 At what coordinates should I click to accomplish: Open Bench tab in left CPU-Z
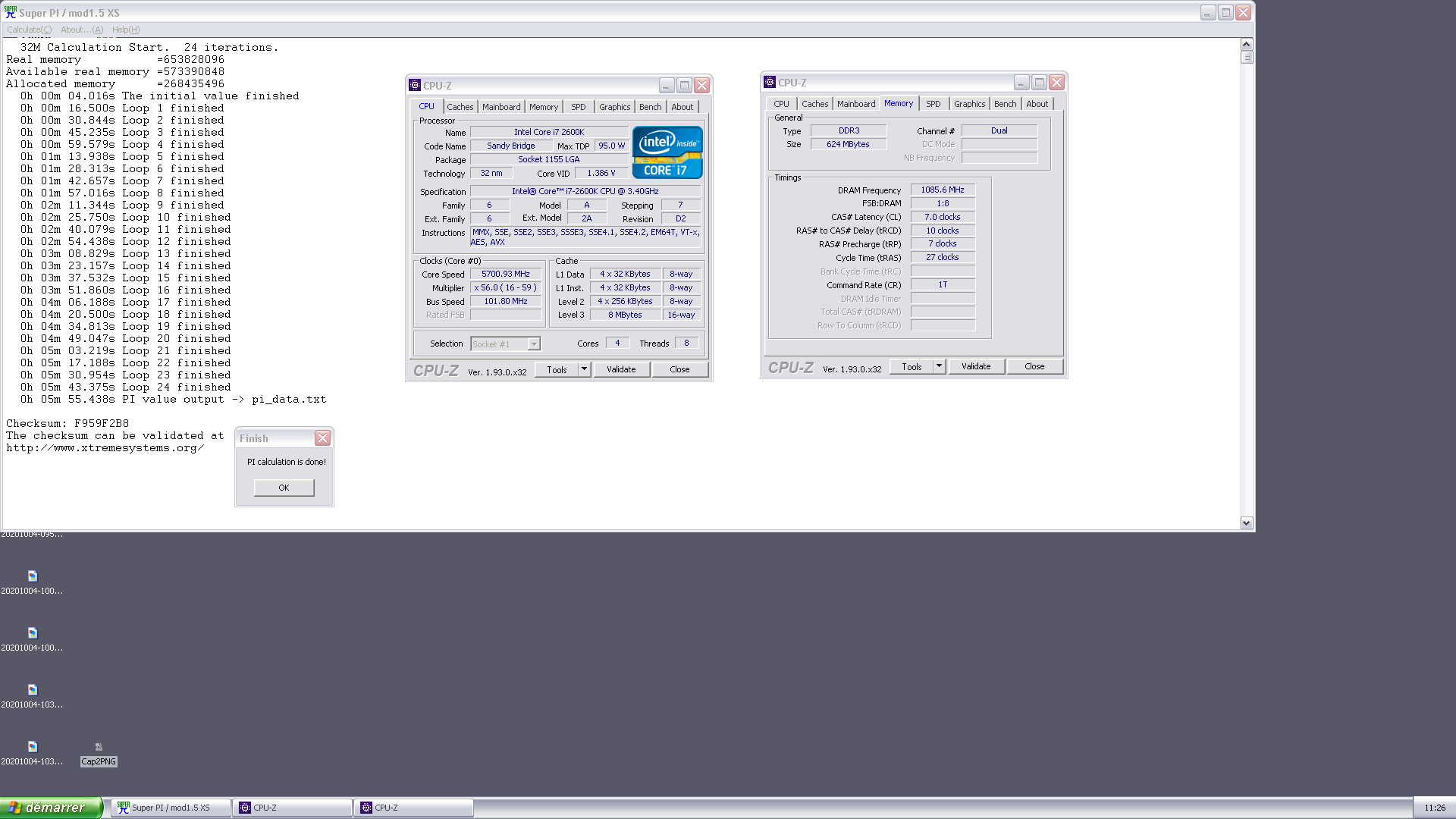coord(651,107)
